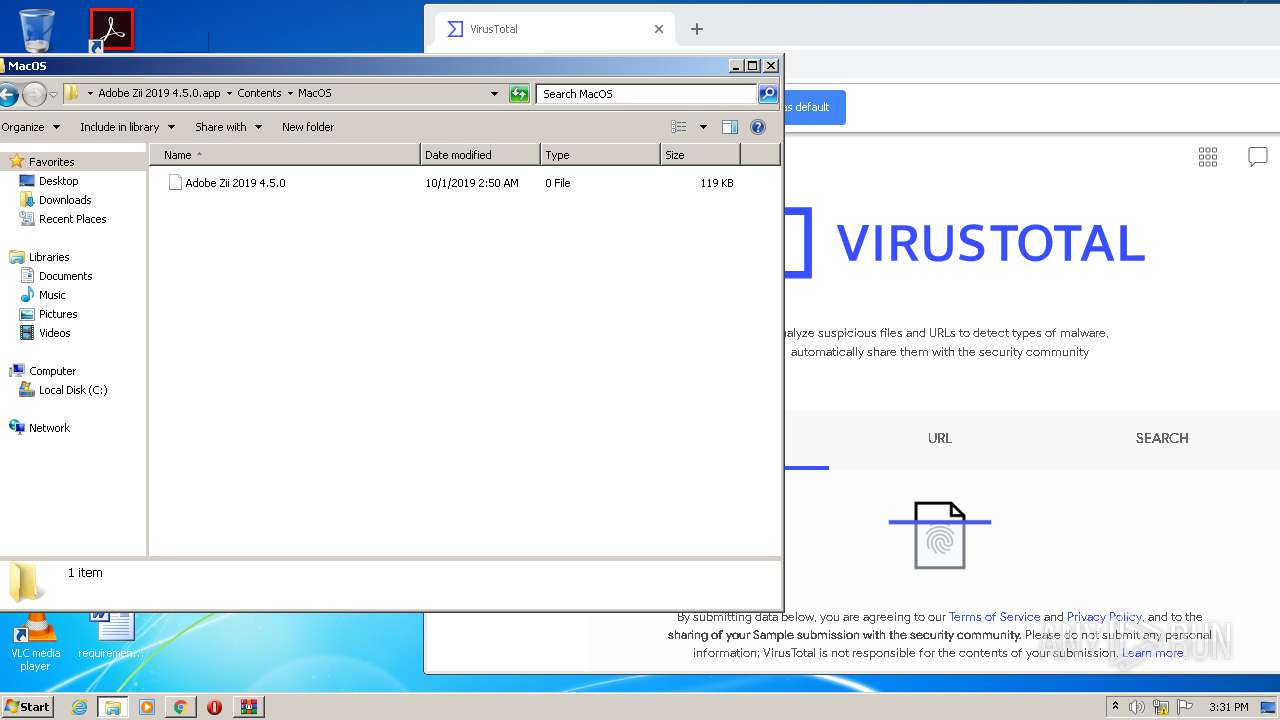Open VLC media player desktop icon
The width and height of the screenshot is (1280, 720).
click(x=35, y=642)
